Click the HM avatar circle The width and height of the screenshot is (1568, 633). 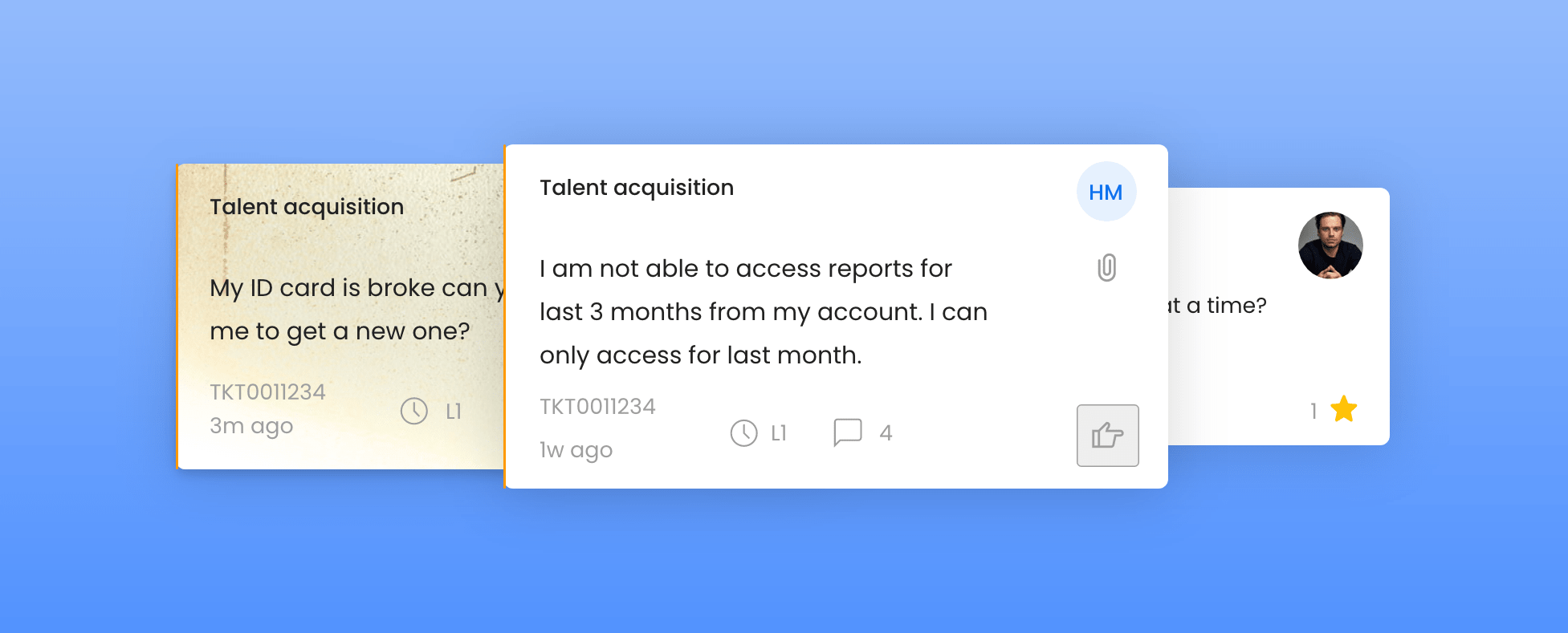[1106, 191]
